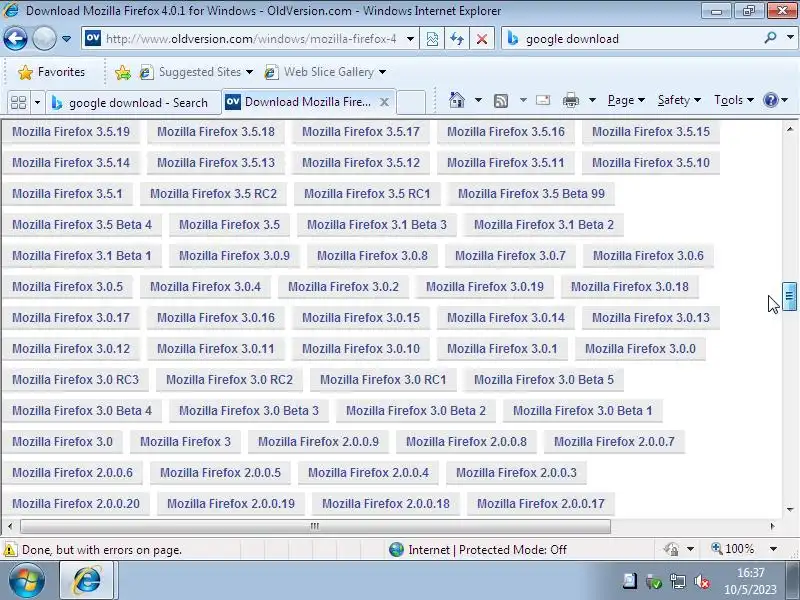
Task: Open the Windows Start button
Action: coord(26,580)
